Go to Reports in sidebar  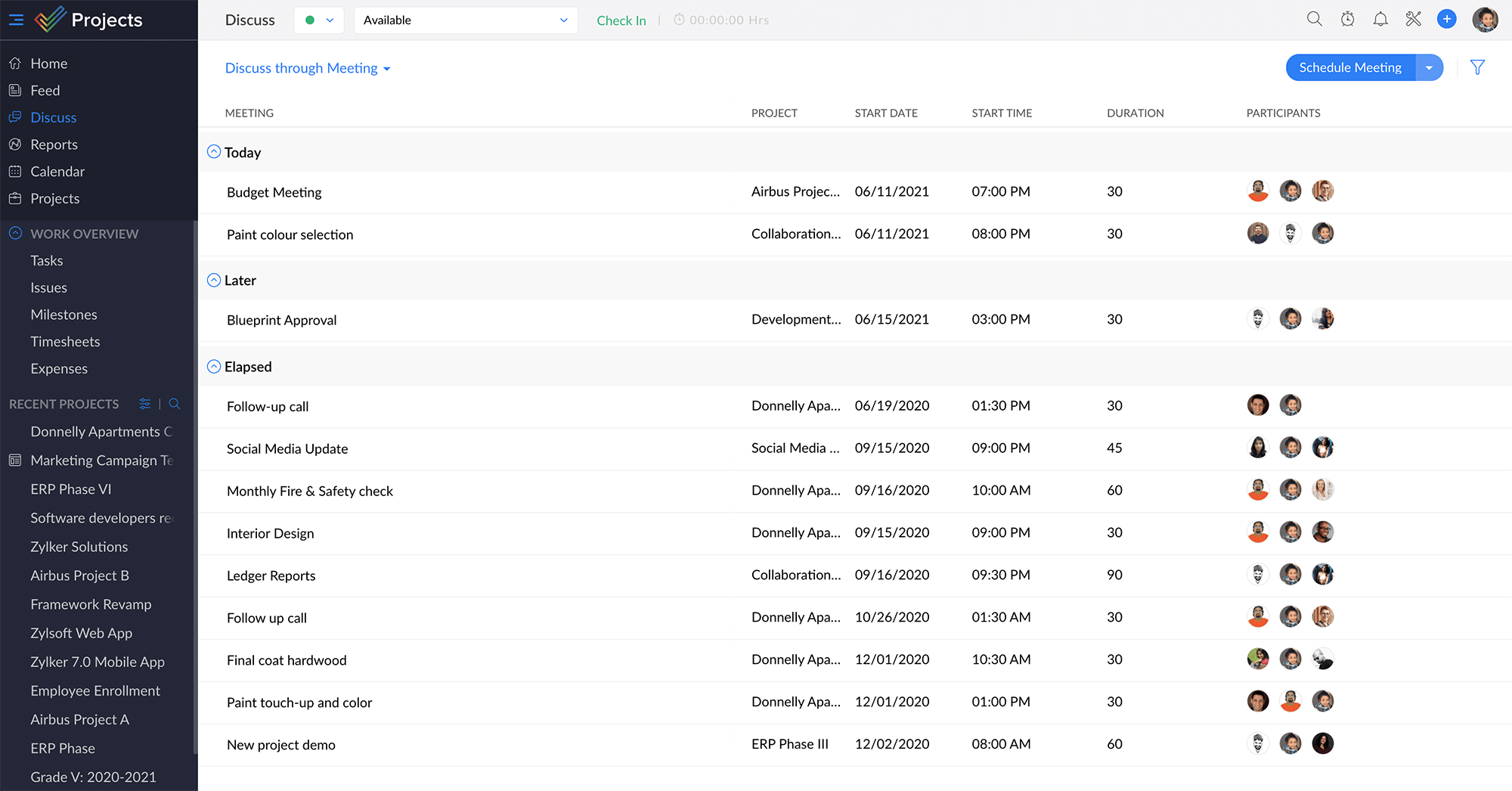(x=54, y=144)
